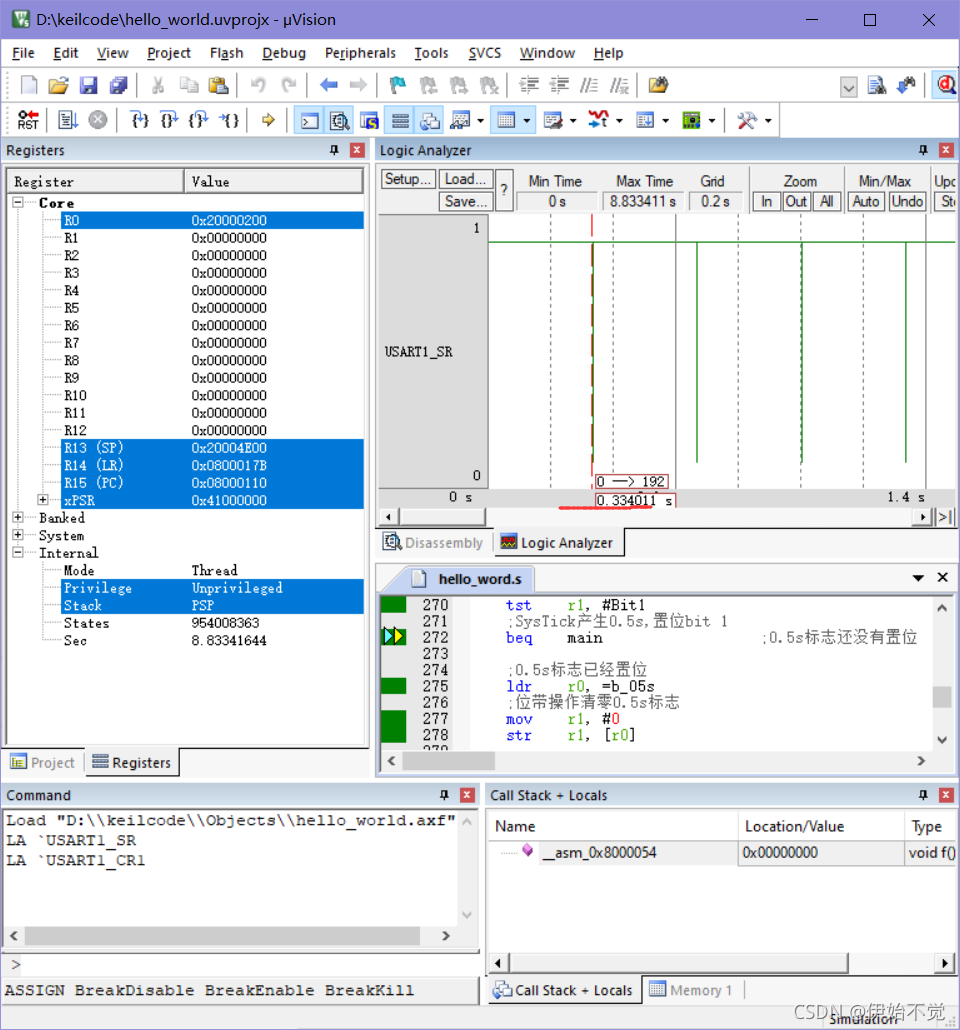960x1030 pixels.
Task: Toggle Symbols window button
Action: pyautogui.click(x=369, y=120)
